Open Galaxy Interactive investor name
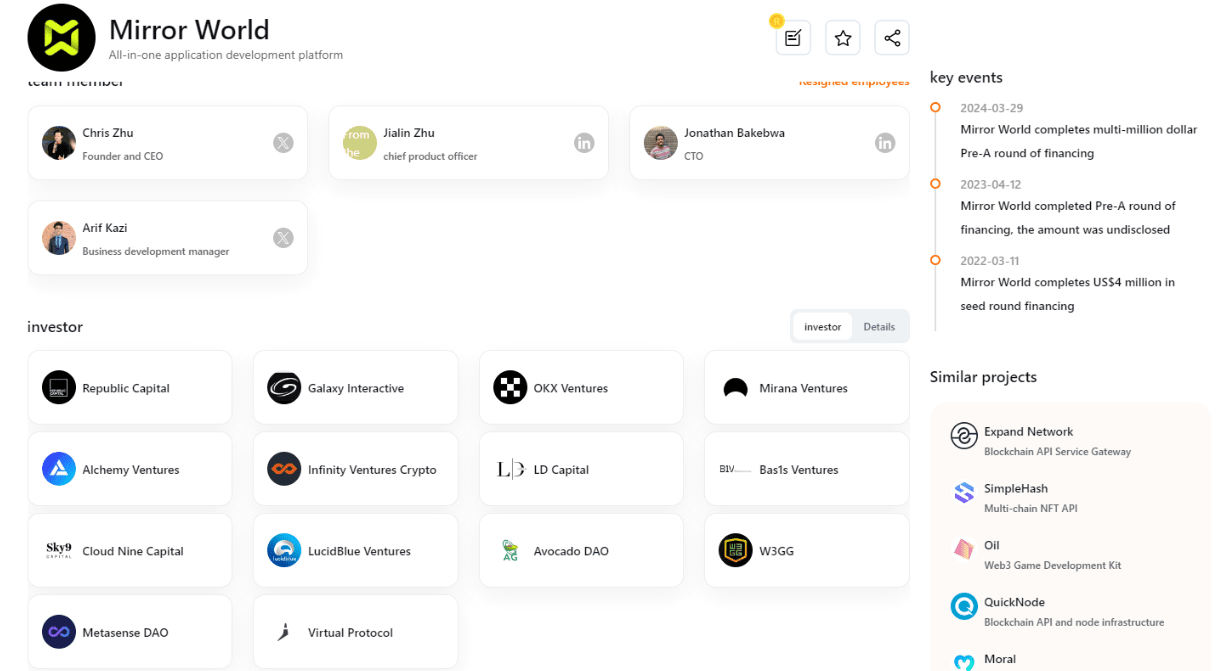The width and height of the screenshot is (1217, 671). (356, 388)
